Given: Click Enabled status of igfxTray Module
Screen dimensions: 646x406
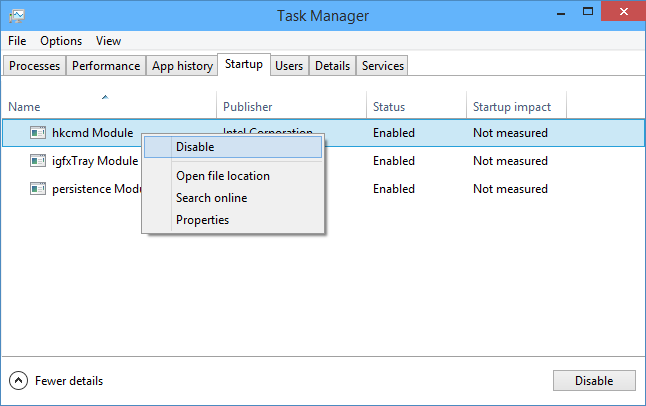Looking at the screenshot, I should coord(394,161).
